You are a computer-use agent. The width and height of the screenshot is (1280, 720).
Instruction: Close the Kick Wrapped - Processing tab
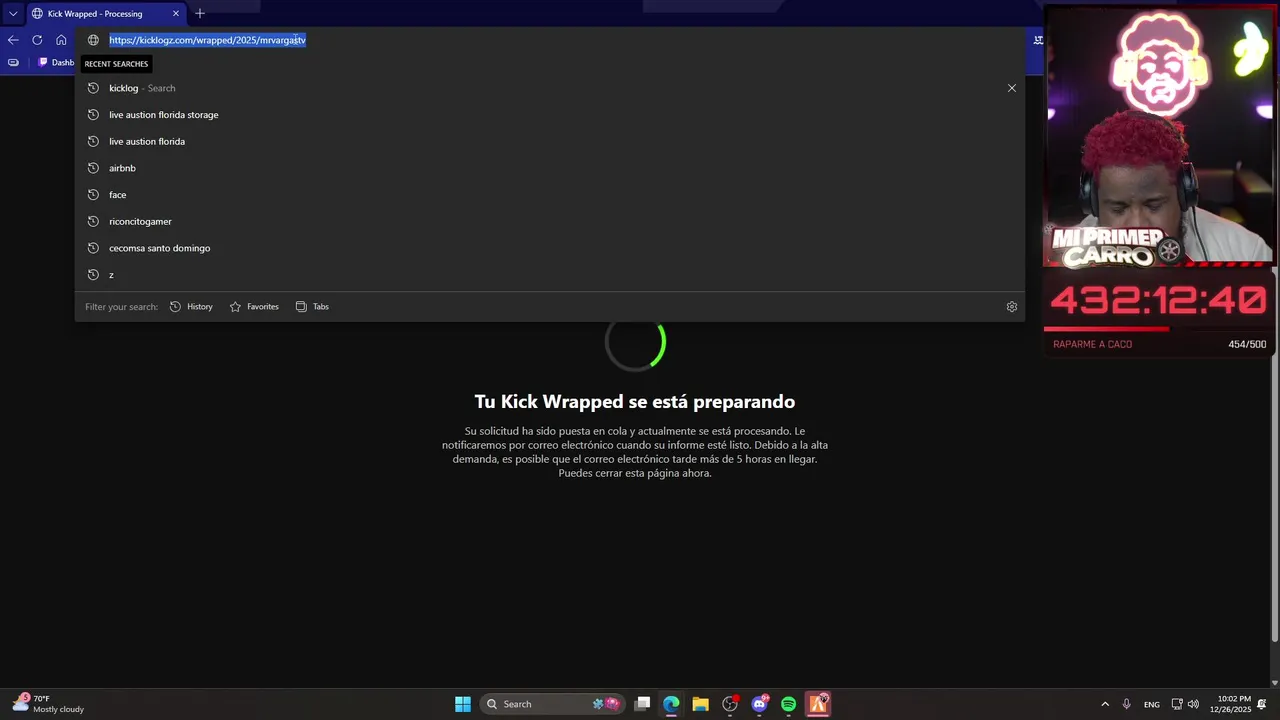[x=176, y=13]
